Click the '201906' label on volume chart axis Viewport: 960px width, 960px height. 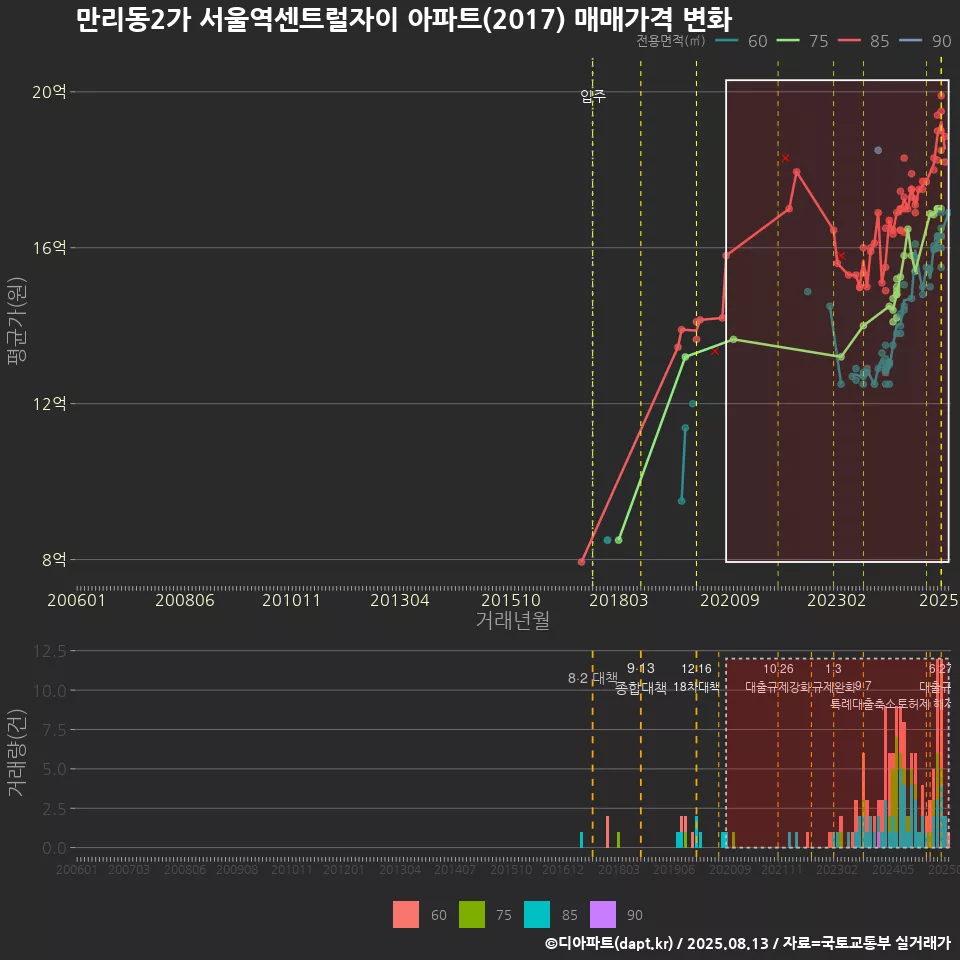click(x=673, y=869)
